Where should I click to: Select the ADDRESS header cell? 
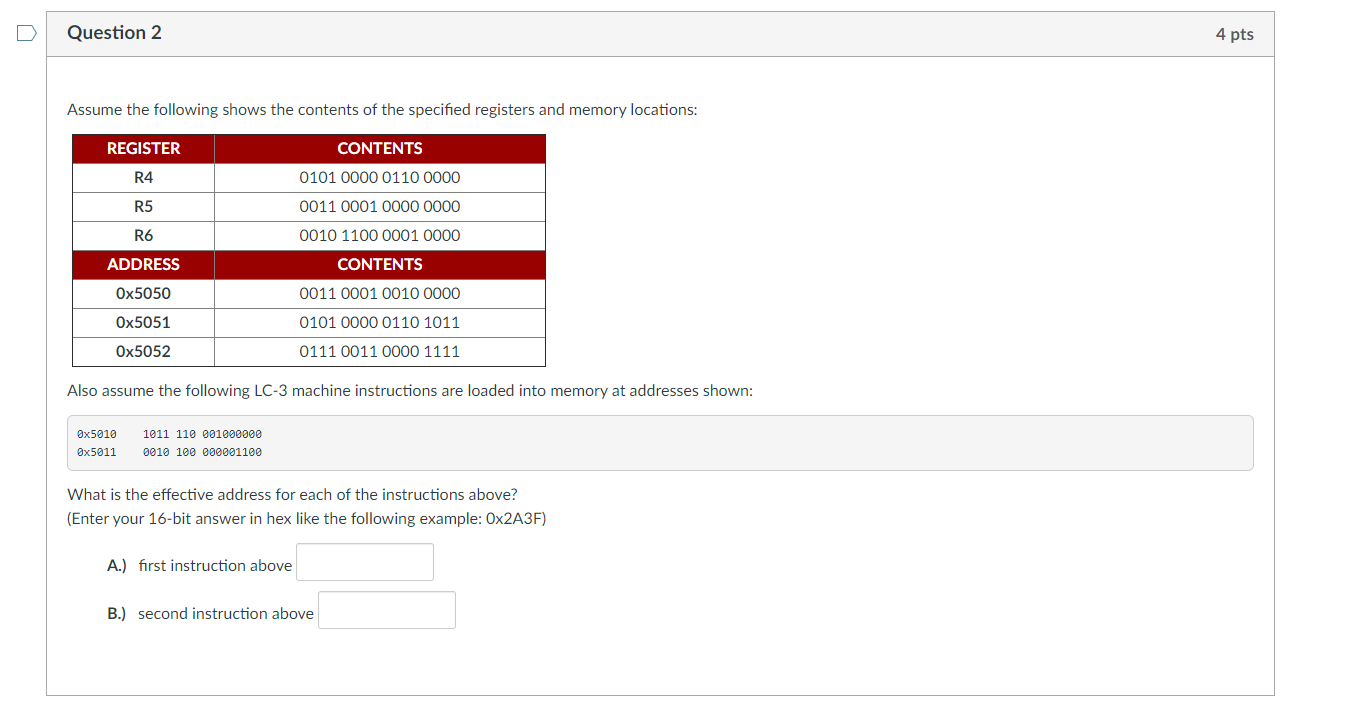tap(143, 264)
